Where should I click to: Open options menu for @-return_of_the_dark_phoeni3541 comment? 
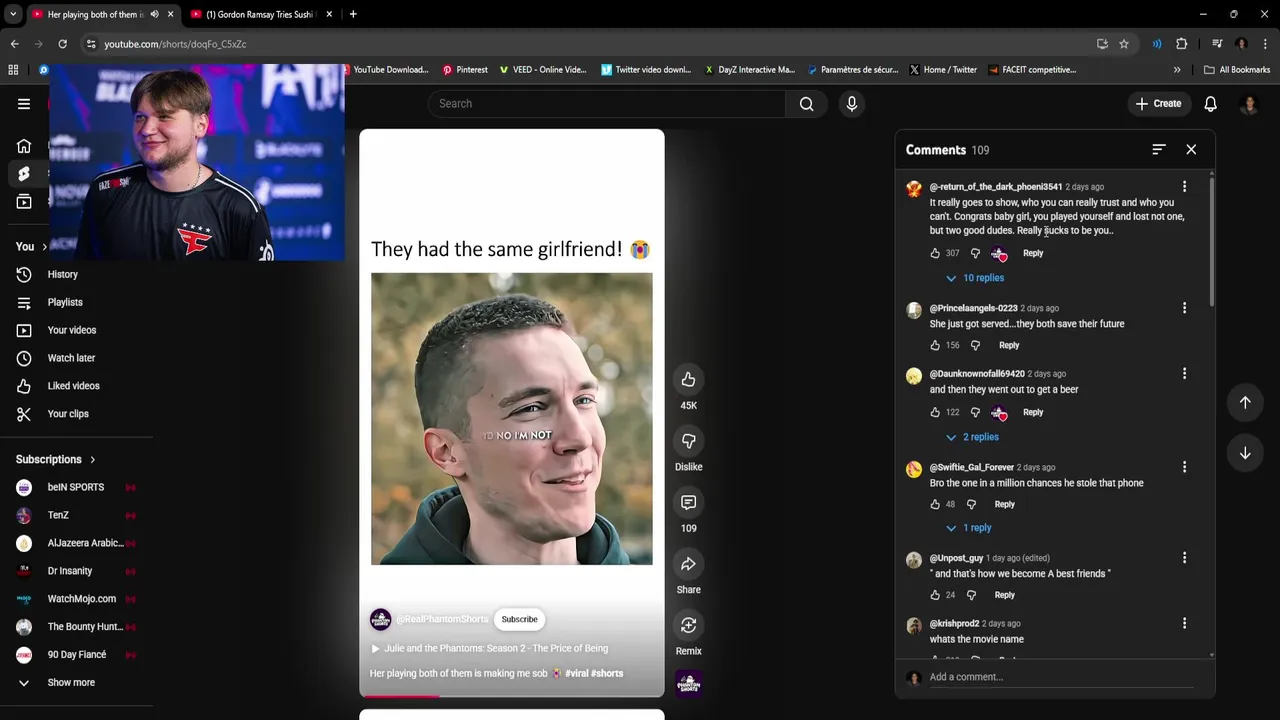click(x=1184, y=187)
